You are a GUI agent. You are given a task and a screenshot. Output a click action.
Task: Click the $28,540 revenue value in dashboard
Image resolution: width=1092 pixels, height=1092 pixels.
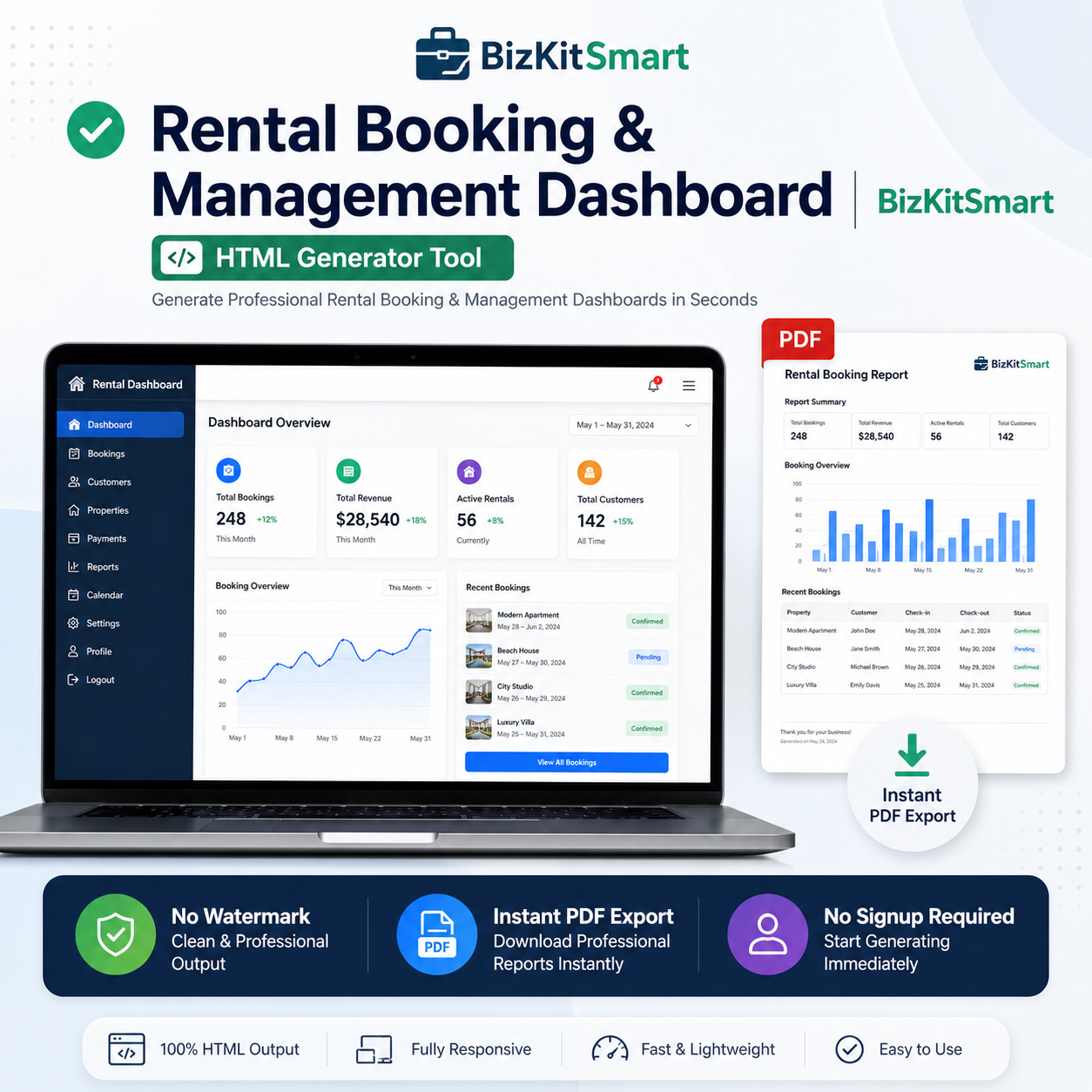pyautogui.click(x=367, y=520)
